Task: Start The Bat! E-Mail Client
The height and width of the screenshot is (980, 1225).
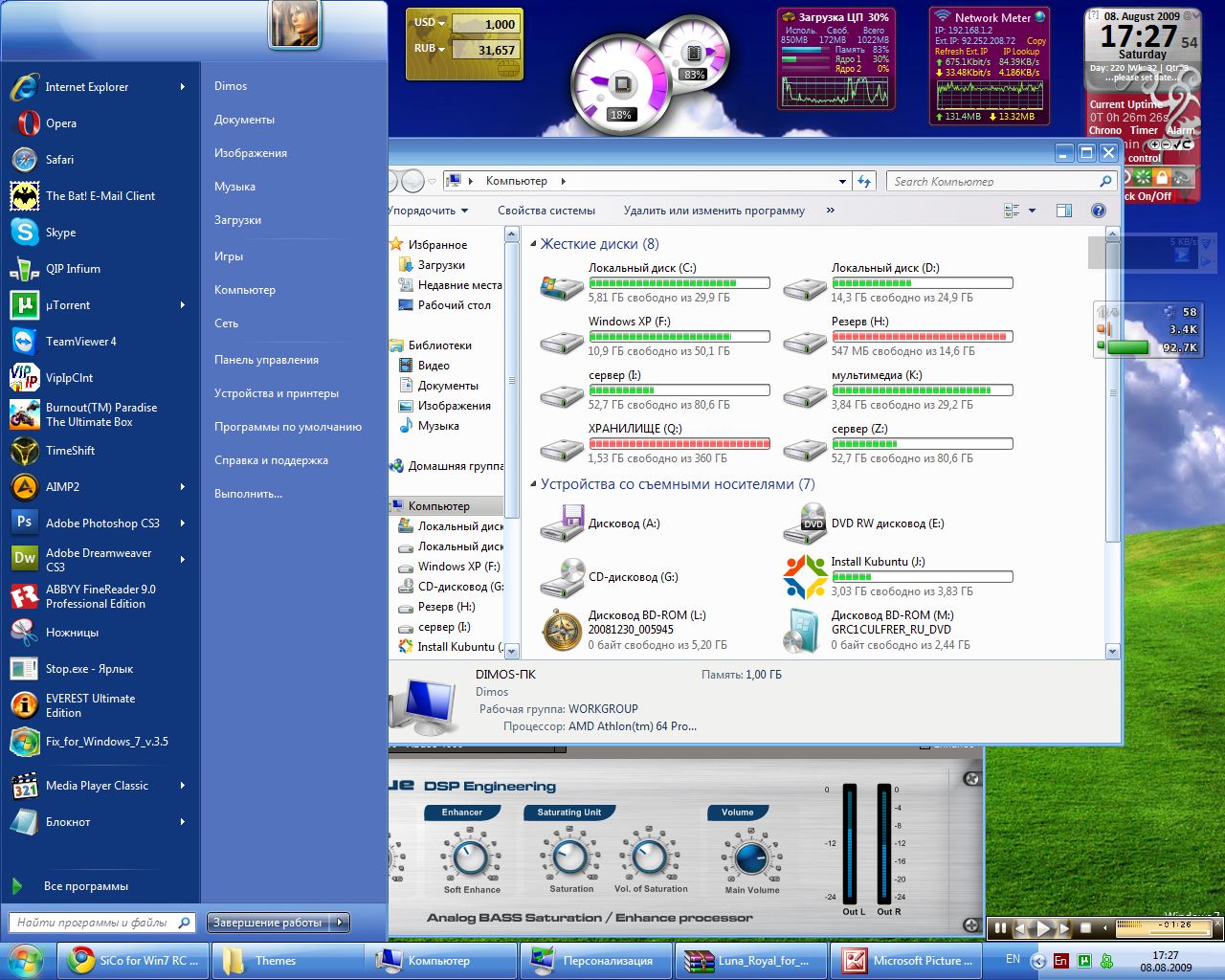Action: tap(100, 196)
